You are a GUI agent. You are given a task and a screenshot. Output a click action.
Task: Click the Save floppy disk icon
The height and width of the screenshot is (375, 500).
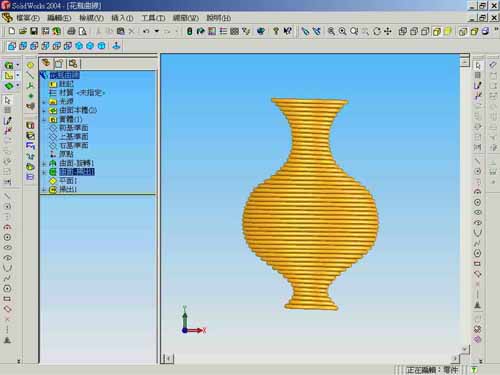[34, 31]
